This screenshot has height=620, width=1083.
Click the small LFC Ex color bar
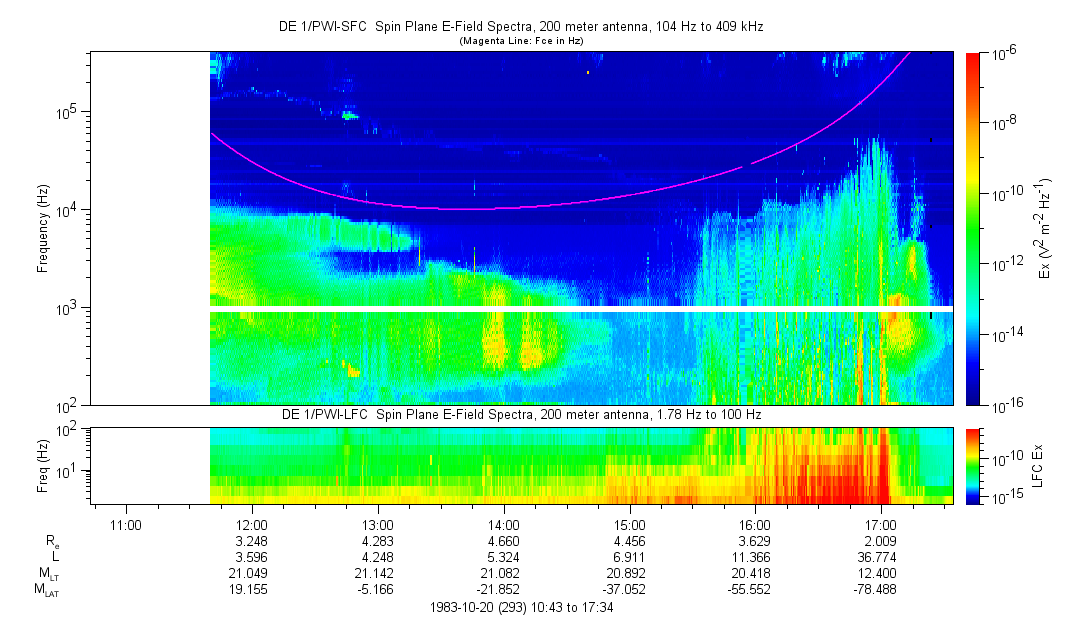[973, 465]
